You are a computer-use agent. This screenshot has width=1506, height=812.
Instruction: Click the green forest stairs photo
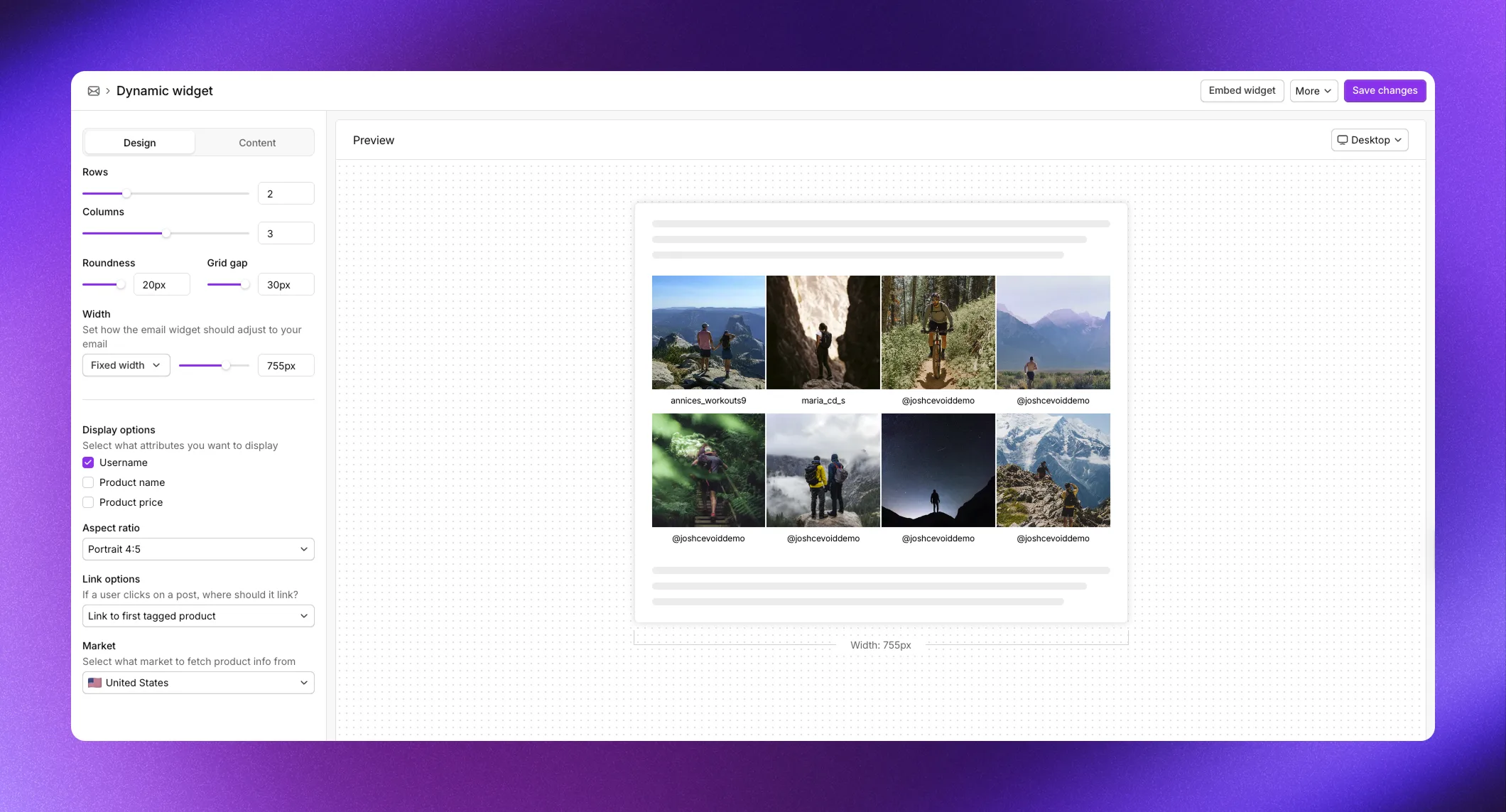(x=708, y=470)
